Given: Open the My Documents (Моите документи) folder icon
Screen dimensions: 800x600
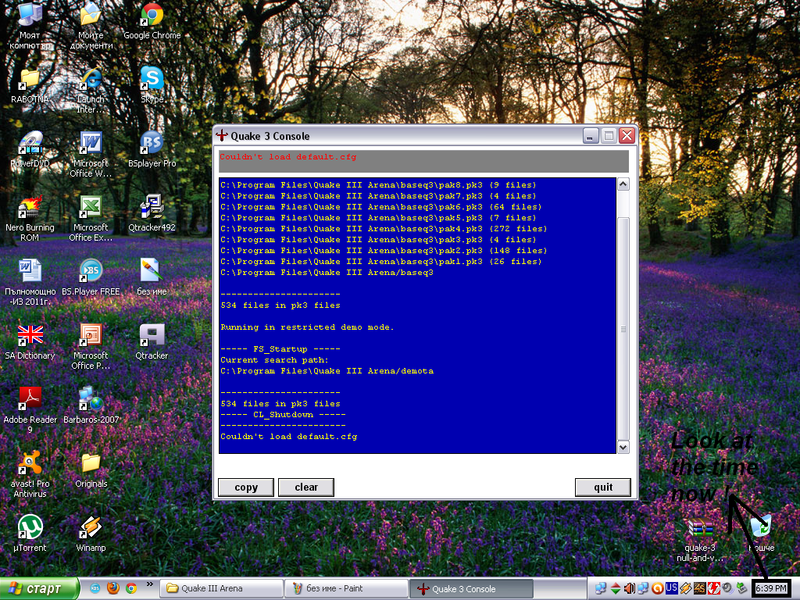Looking at the screenshot, I should click(x=91, y=26).
